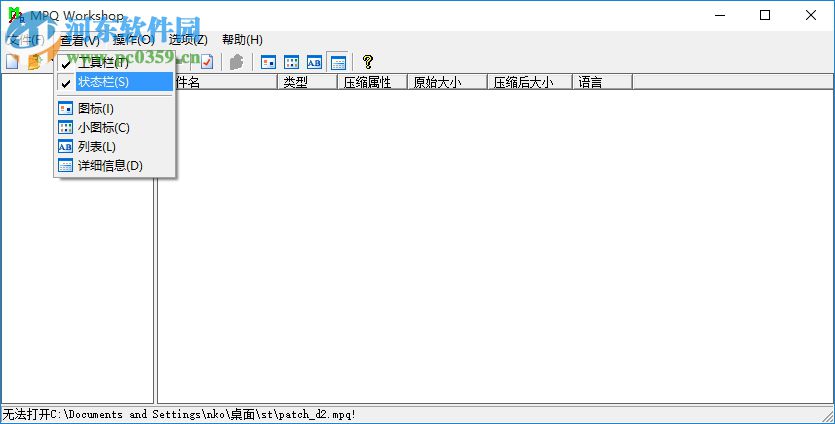The image size is (835, 424).
Task: Sort by the 原始大小 column header
Action: click(x=447, y=82)
